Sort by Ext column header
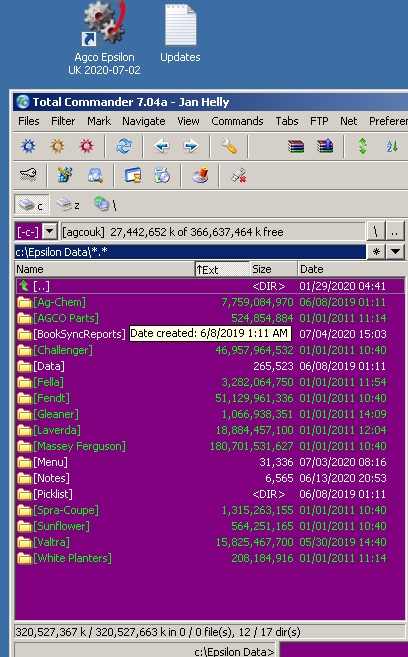 point(222,269)
